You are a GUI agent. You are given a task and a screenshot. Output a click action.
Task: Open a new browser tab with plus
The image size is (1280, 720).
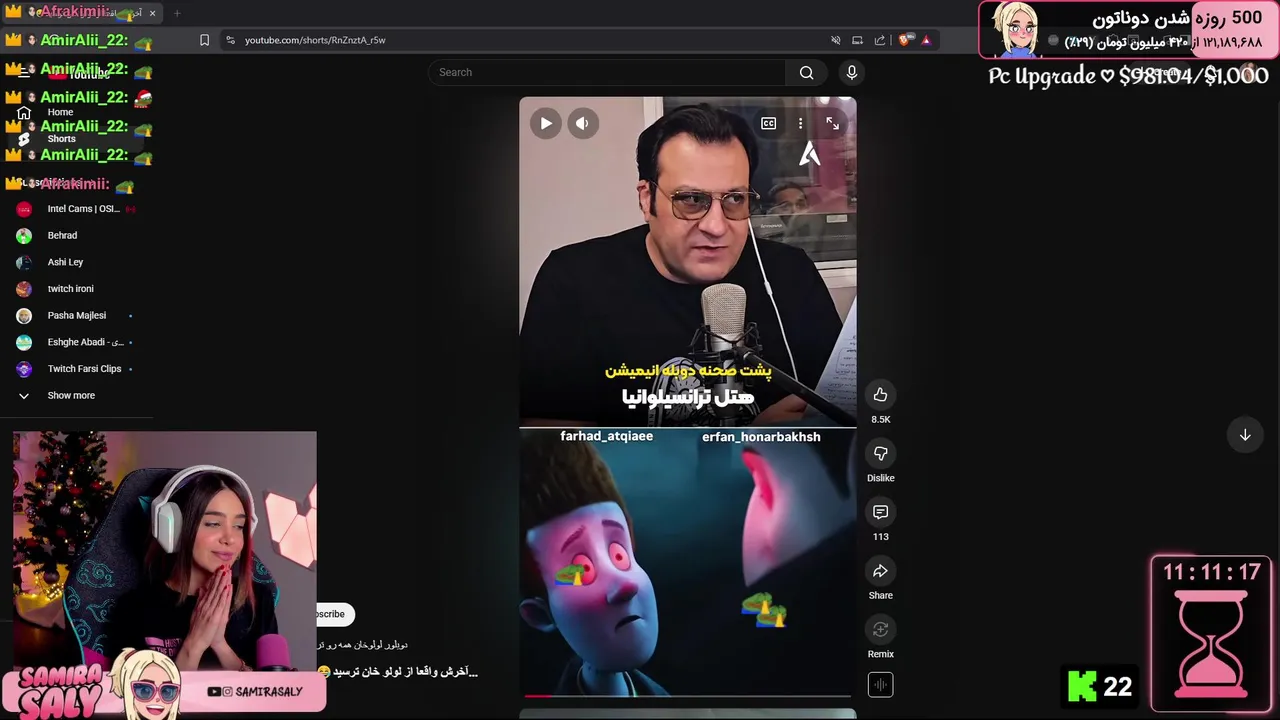tap(177, 13)
